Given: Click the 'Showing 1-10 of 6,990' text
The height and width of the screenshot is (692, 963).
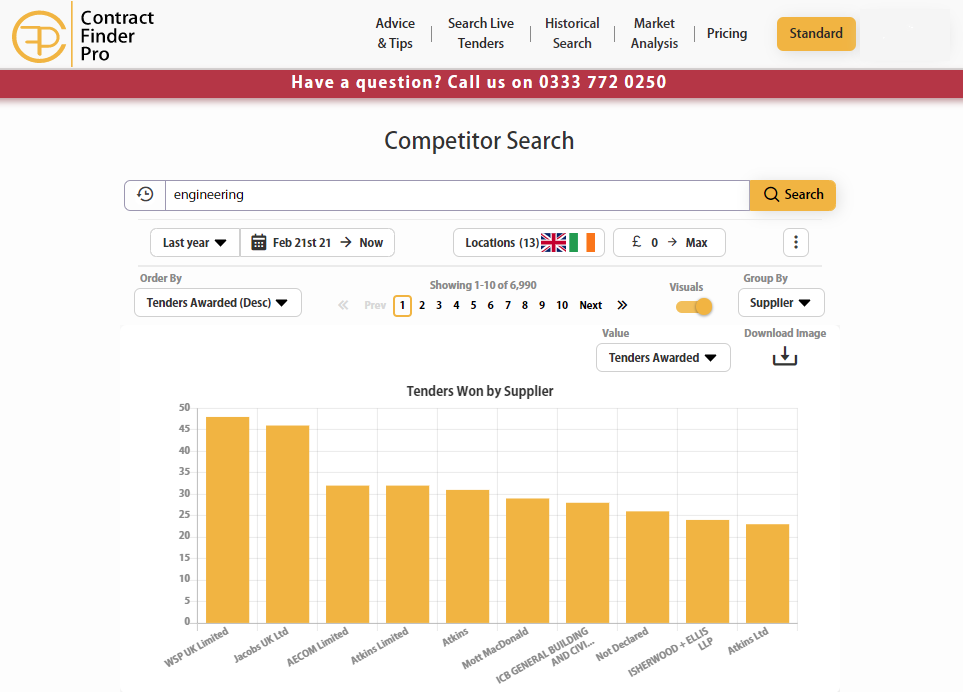Looking at the screenshot, I should (x=483, y=285).
